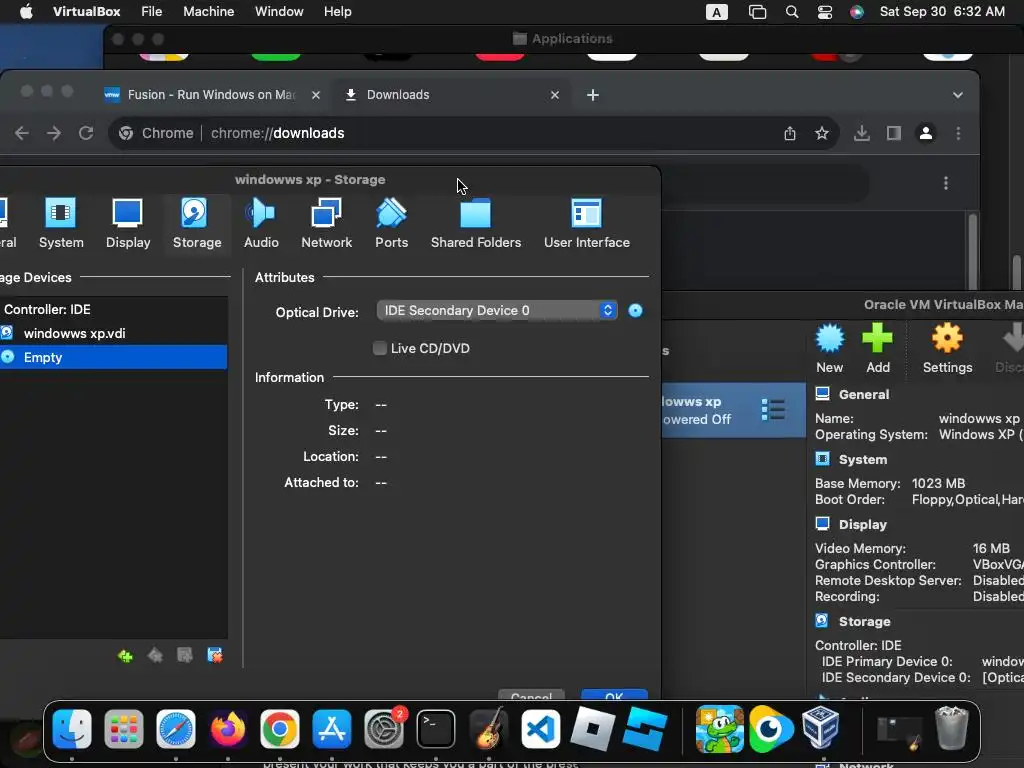This screenshot has width=1024, height=768.
Task: Open the Display settings section
Action: pos(128,223)
